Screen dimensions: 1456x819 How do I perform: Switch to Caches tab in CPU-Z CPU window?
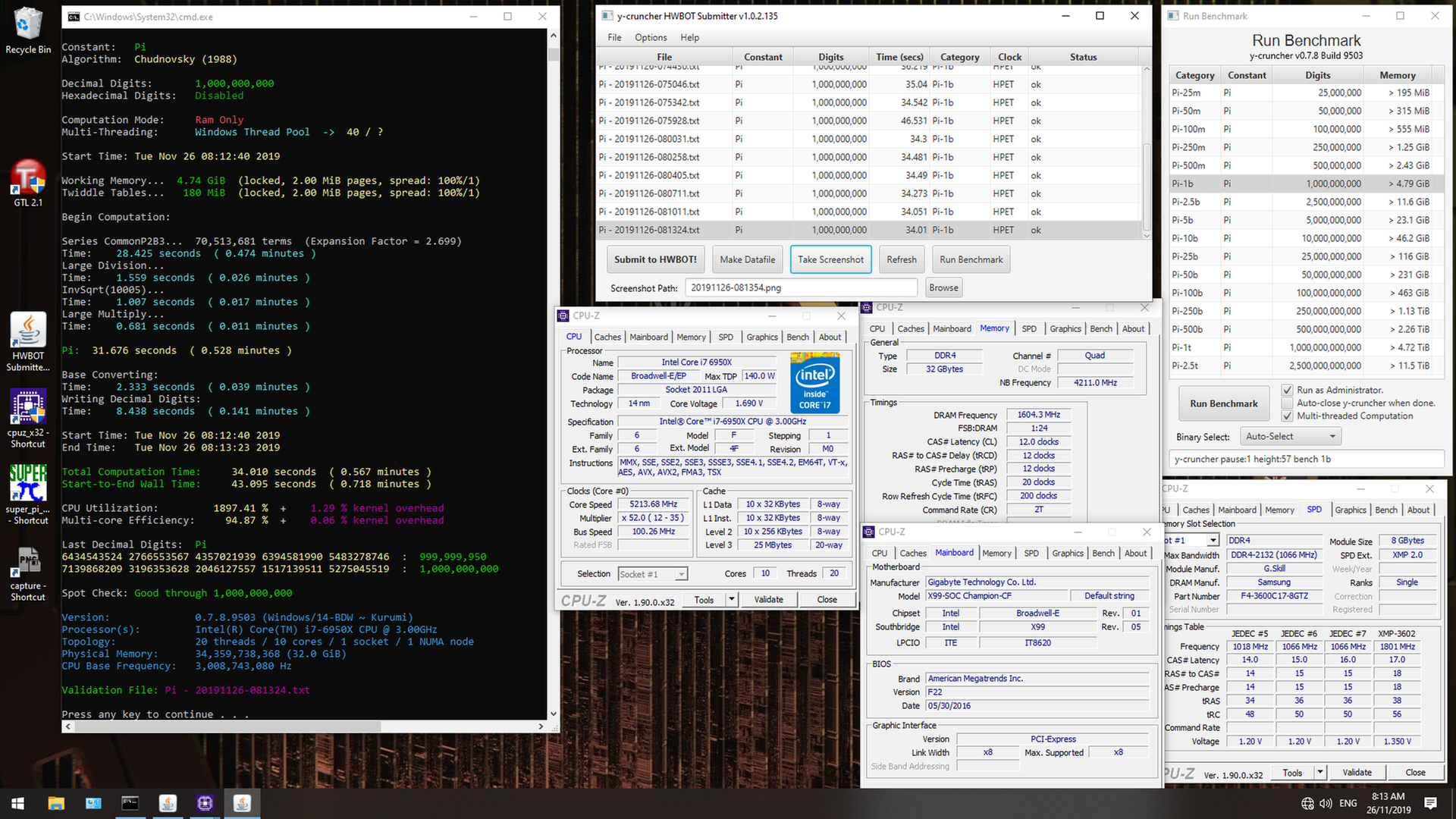[x=607, y=337]
